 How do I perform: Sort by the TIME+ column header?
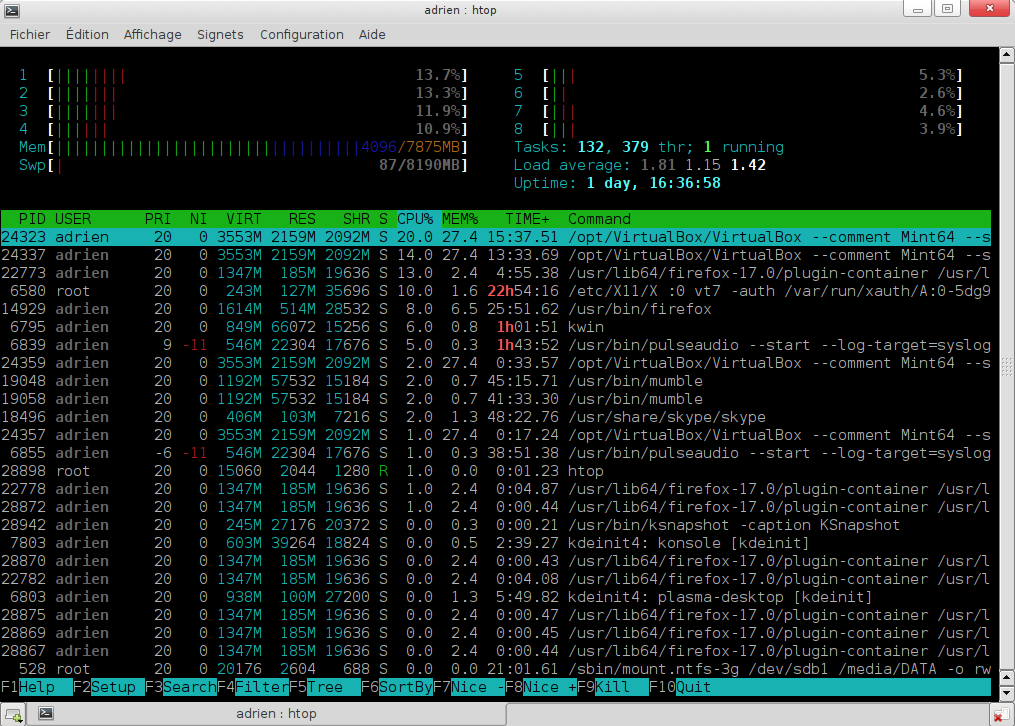(528, 219)
